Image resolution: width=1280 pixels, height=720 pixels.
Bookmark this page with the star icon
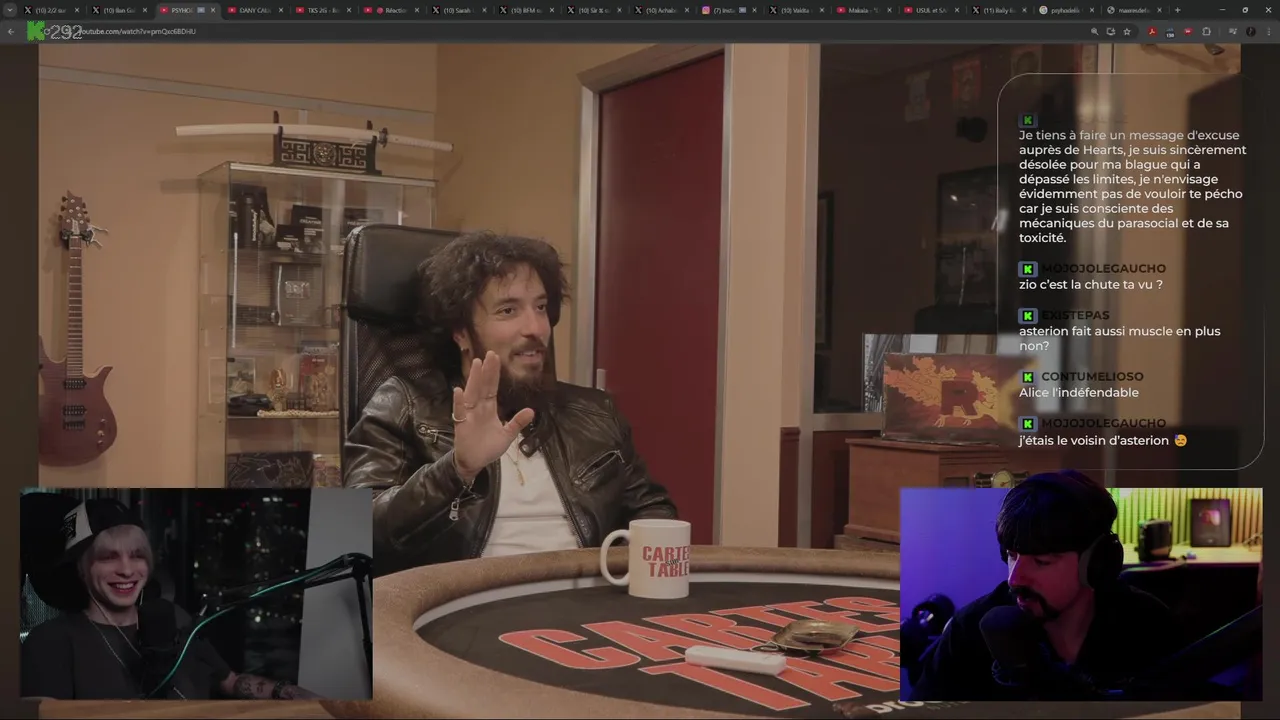click(x=1127, y=31)
